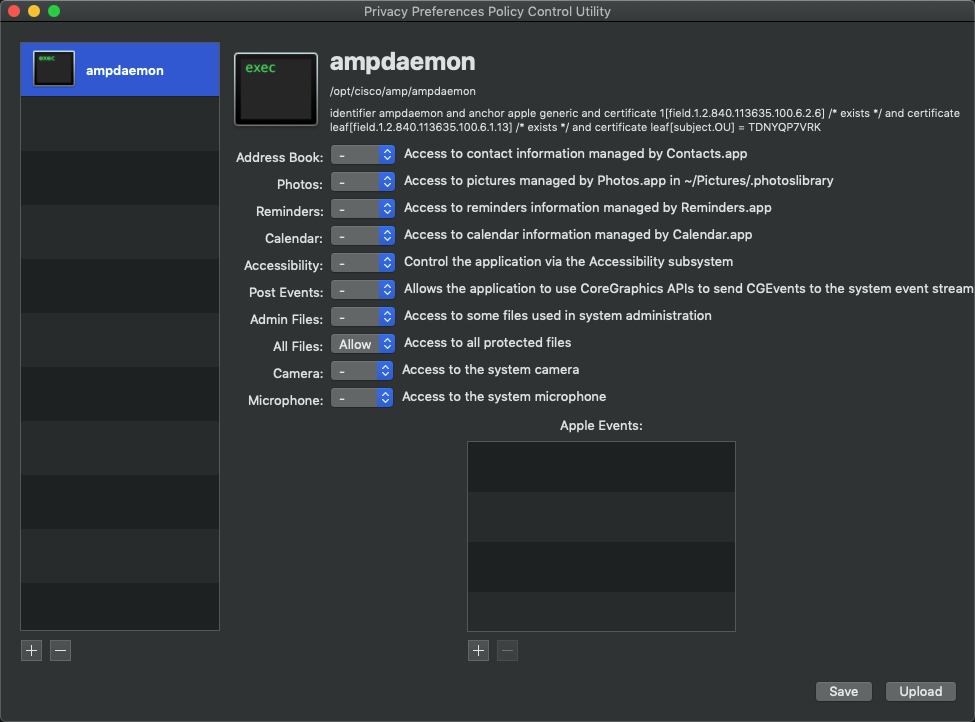The width and height of the screenshot is (975, 722).
Task: Change the All Files dropdown set to Allow
Action: [363, 344]
